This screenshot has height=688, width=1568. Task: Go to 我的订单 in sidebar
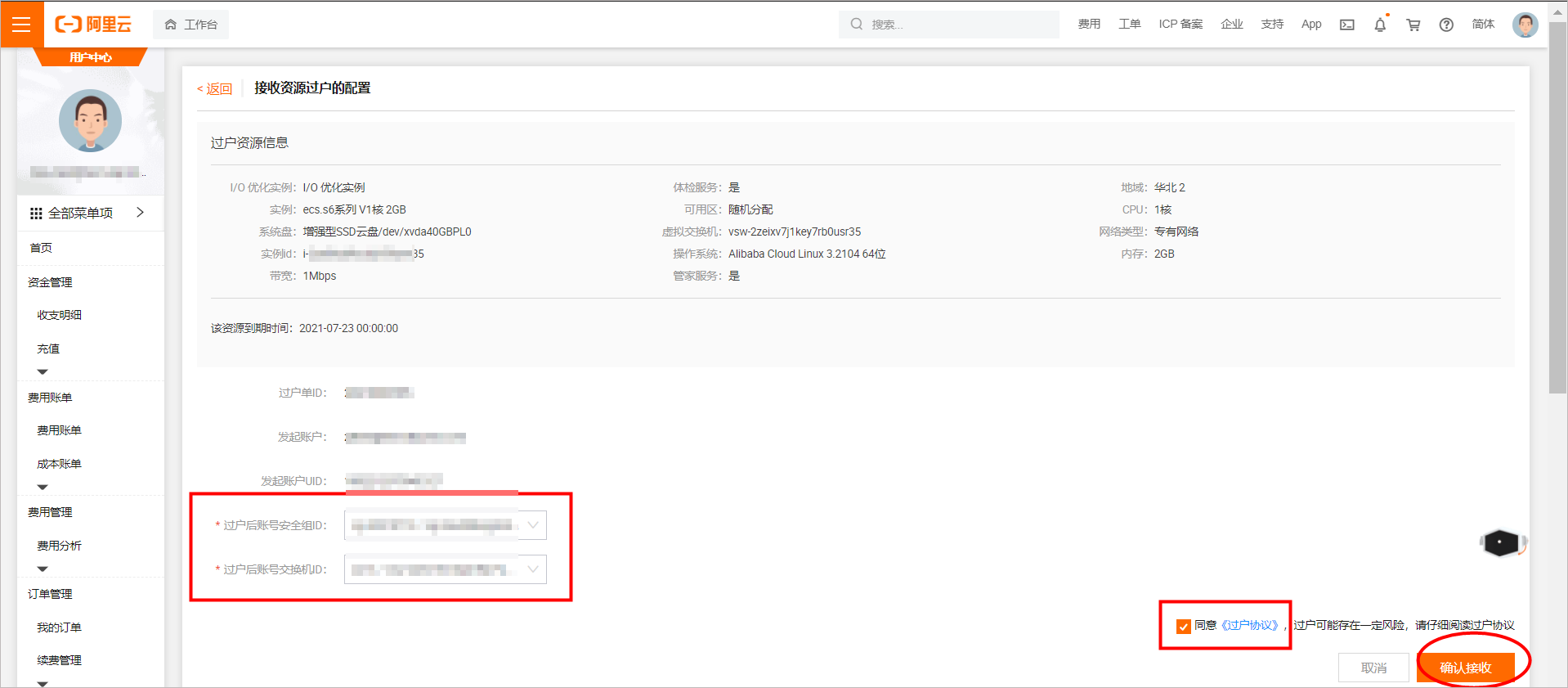[x=59, y=627]
